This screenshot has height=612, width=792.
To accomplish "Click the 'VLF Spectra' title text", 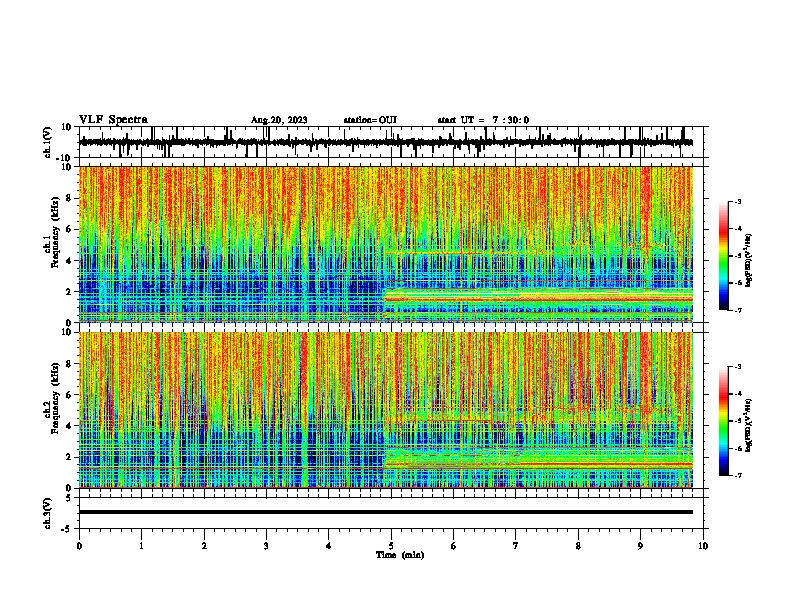I will [114, 120].
